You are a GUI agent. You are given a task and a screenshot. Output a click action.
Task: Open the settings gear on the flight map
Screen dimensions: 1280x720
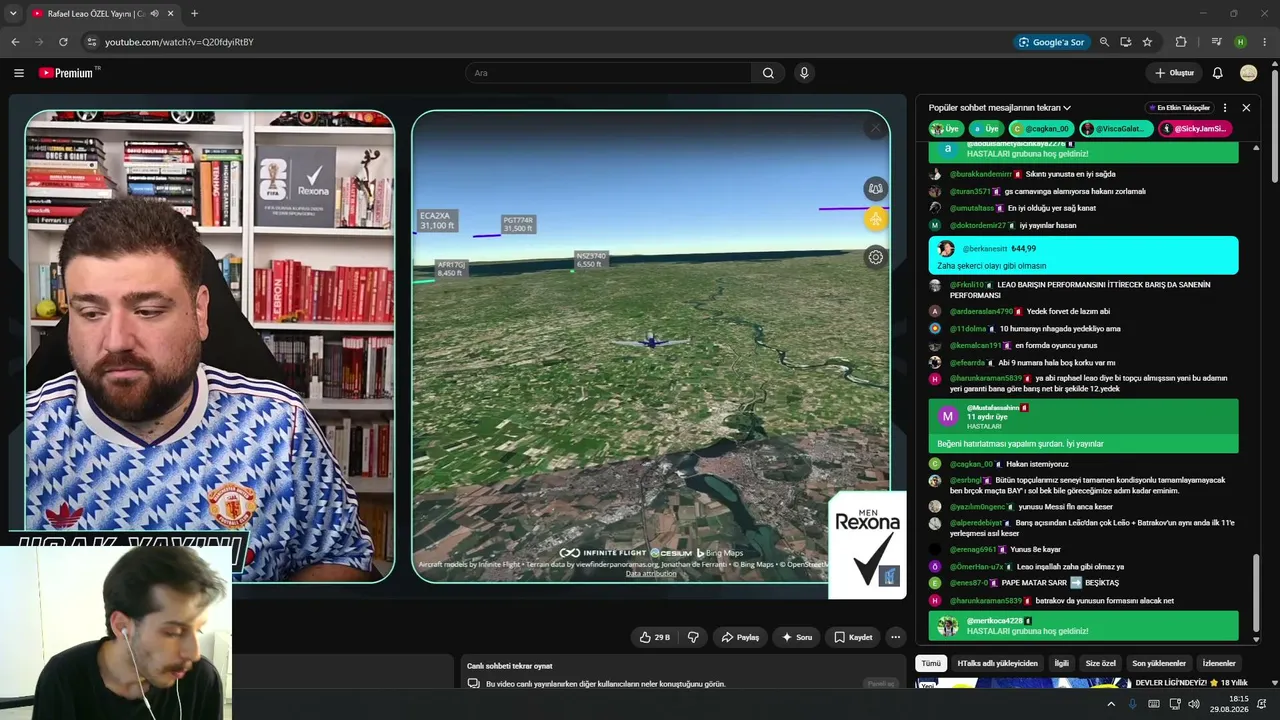pyautogui.click(x=875, y=257)
